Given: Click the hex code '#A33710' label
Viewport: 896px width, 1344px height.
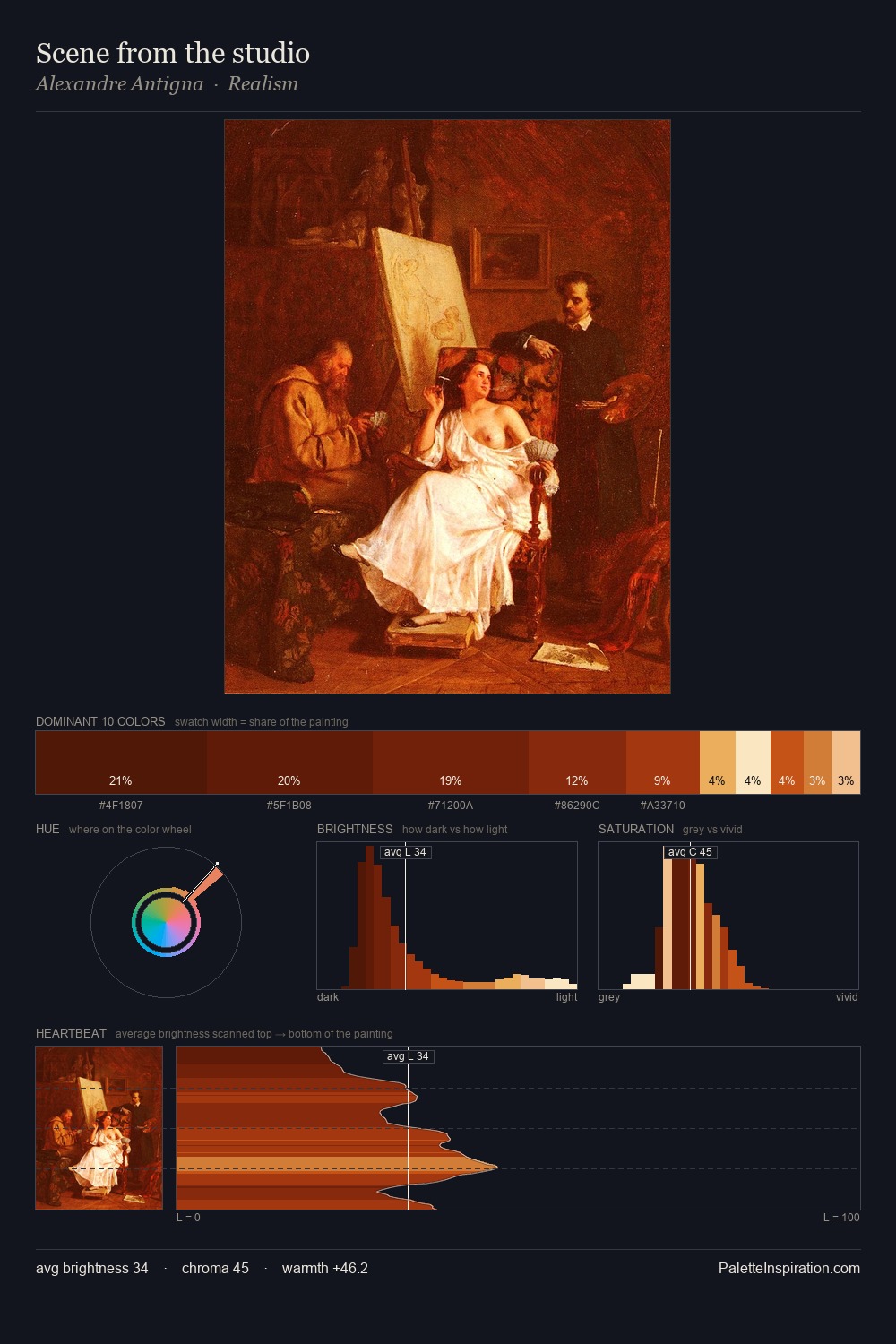Looking at the screenshot, I should click(x=662, y=806).
